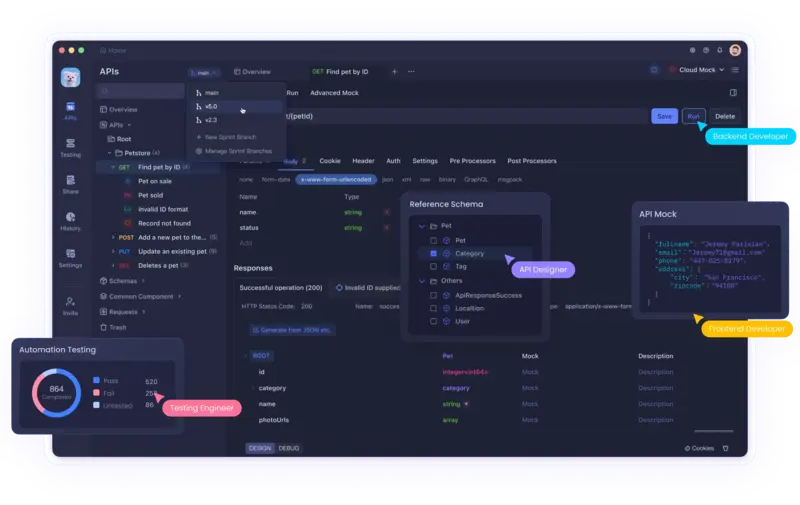Viewport: 800px width, 505px height.
Task: Open the top bar settings gear
Action: click(x=692, y=50)
